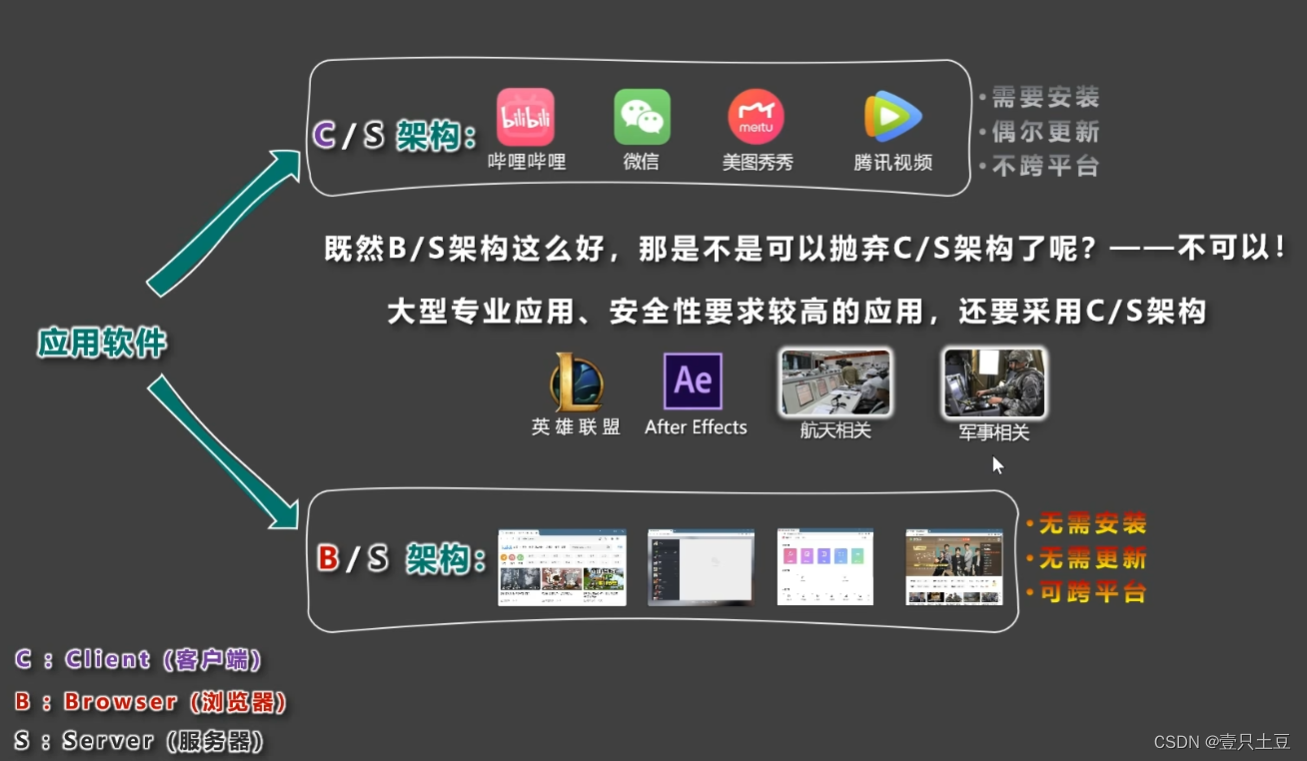Click the C：Client (客户端) text
Screen dimensions: 1307x761
[x=138, y=660]
